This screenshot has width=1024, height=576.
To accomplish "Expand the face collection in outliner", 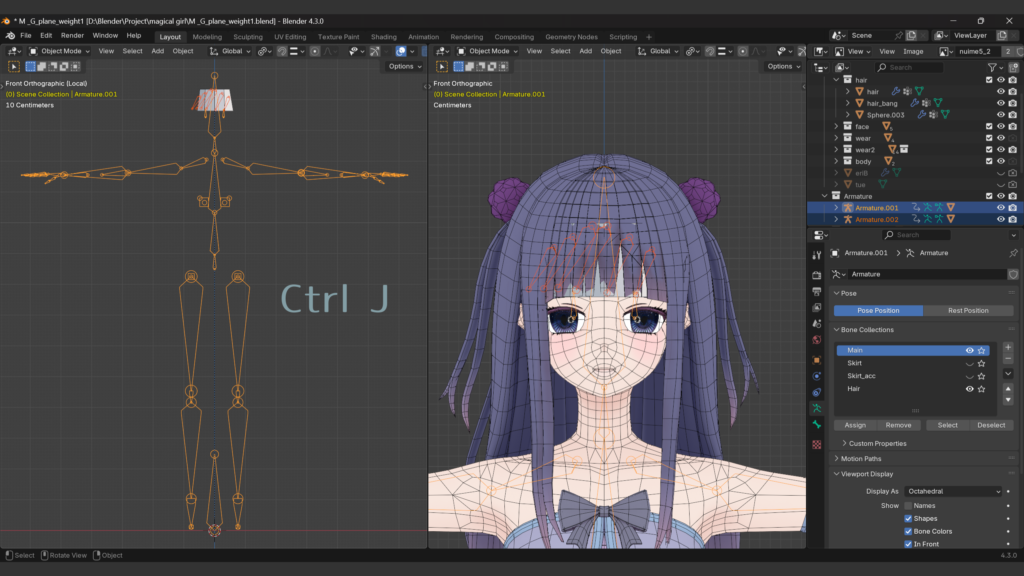I will [x=837, y=127].
